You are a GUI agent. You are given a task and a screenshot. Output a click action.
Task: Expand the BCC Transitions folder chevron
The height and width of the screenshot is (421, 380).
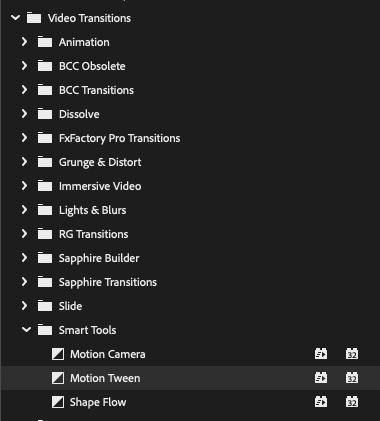pos(24,90)
